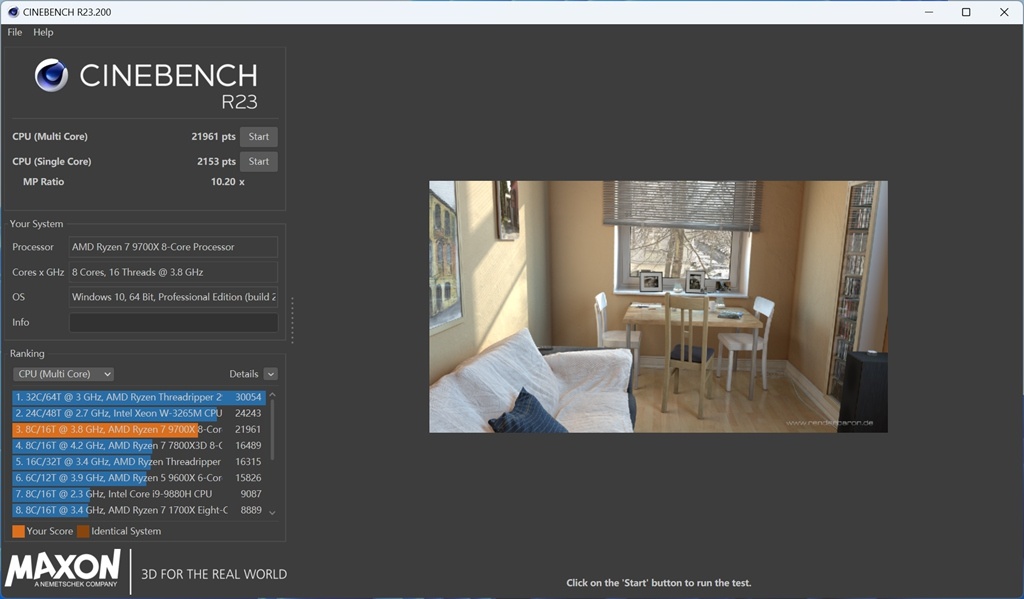Select highlighted ranking row Ryzen 7 9700X

pos(138,429)
